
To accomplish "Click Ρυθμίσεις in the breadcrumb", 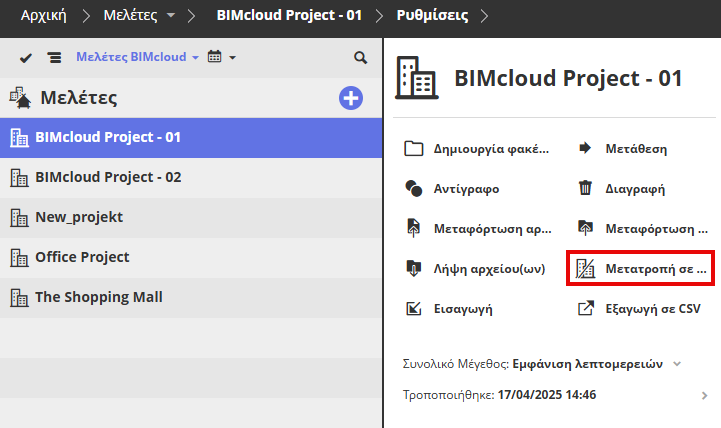I will pos(432,15).
